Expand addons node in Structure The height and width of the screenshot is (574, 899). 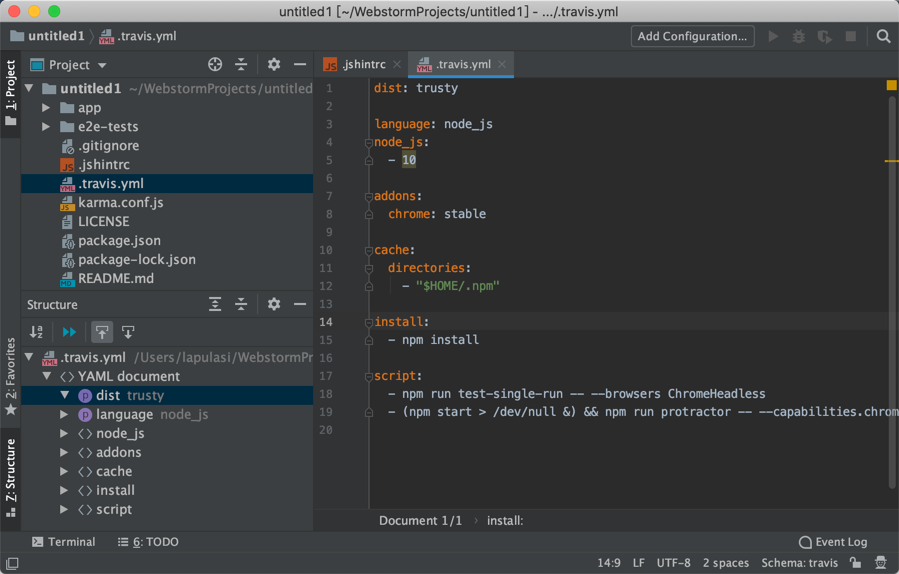point(64,452)
